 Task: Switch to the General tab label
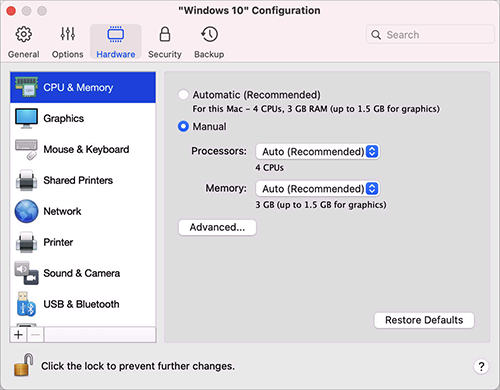(x=24, y=54)
